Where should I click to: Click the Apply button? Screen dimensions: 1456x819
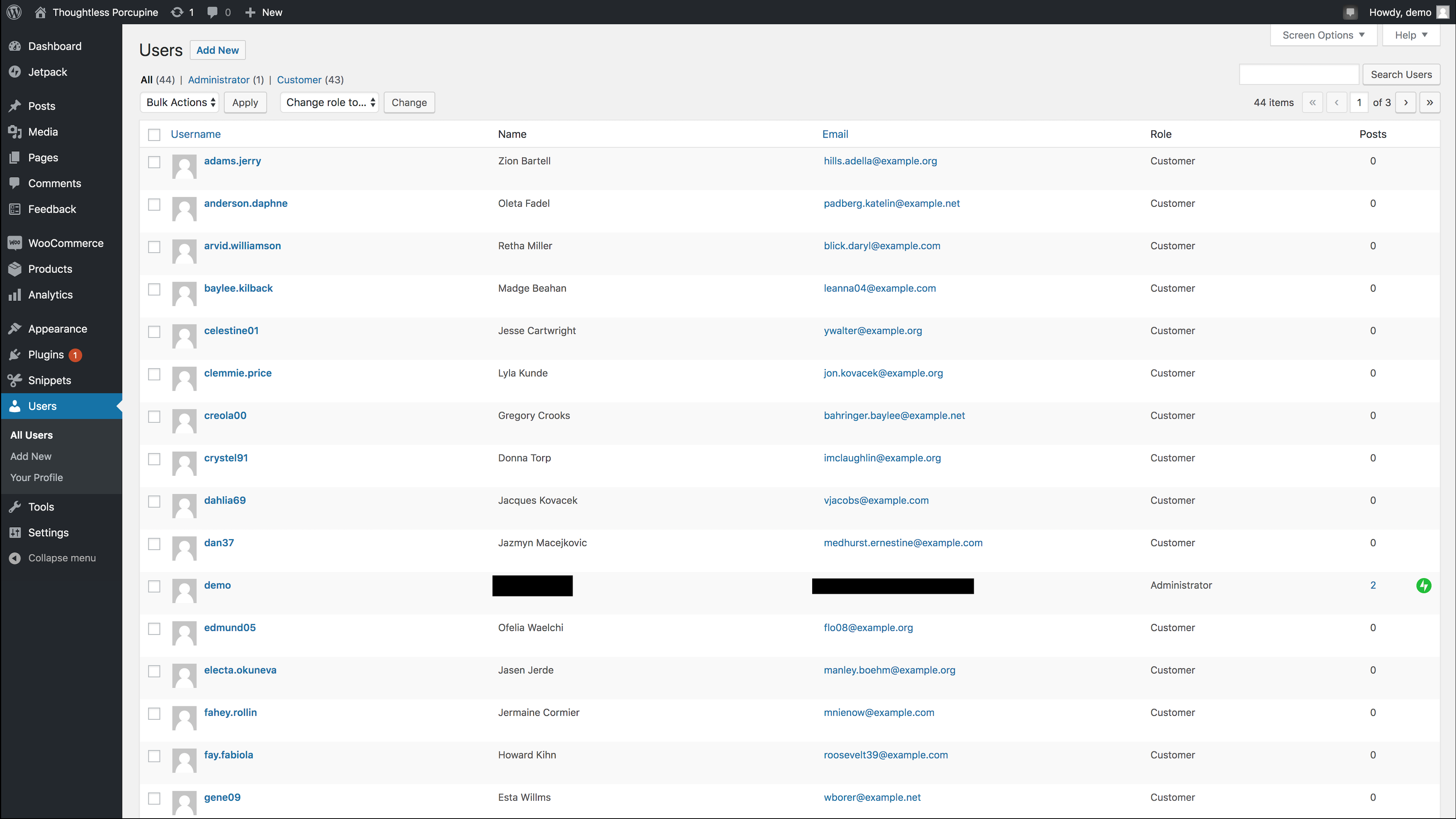(x=245, y=102)
